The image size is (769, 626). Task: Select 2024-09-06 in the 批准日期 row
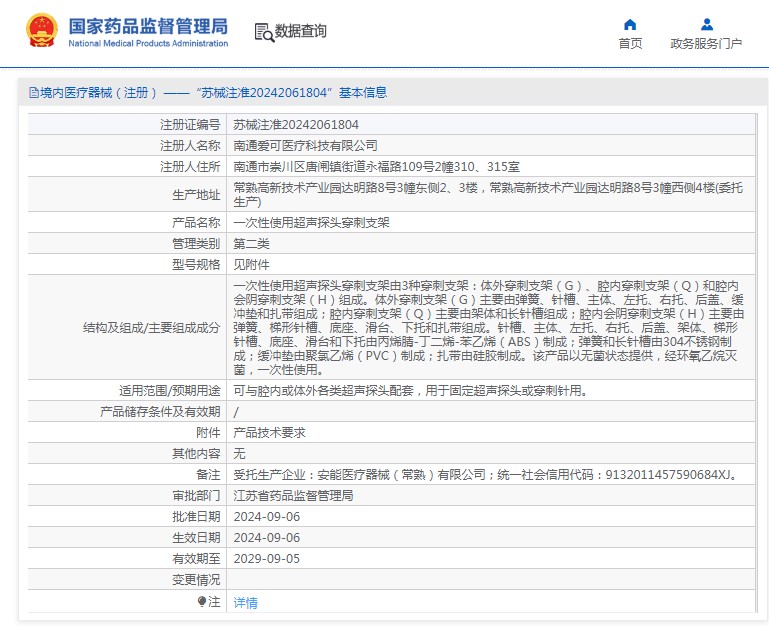[267, 517]
